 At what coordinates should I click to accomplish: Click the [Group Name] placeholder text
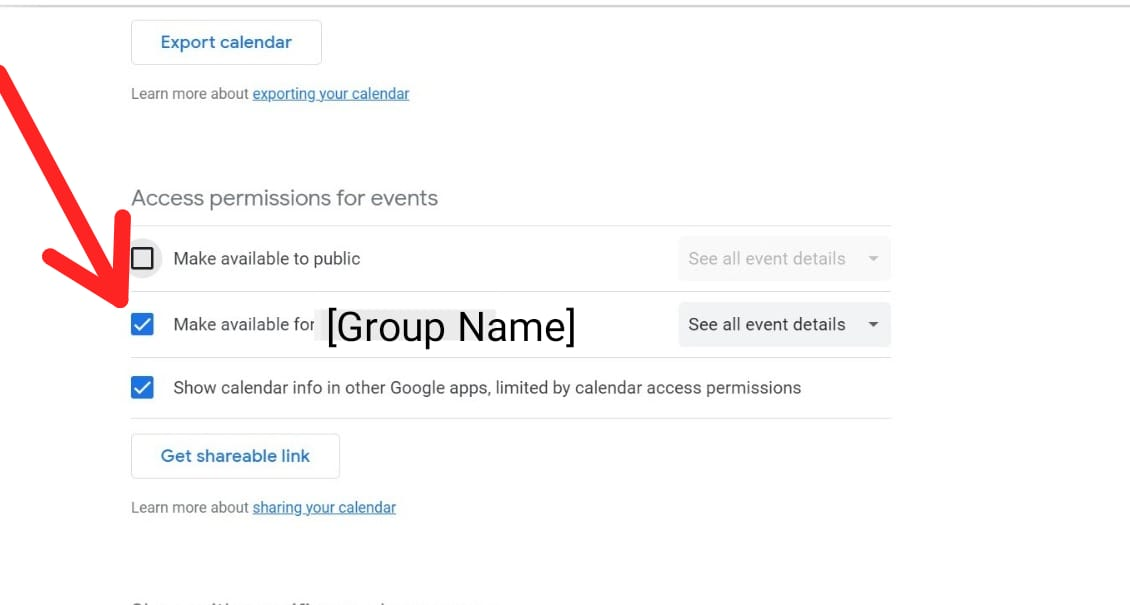451,326
